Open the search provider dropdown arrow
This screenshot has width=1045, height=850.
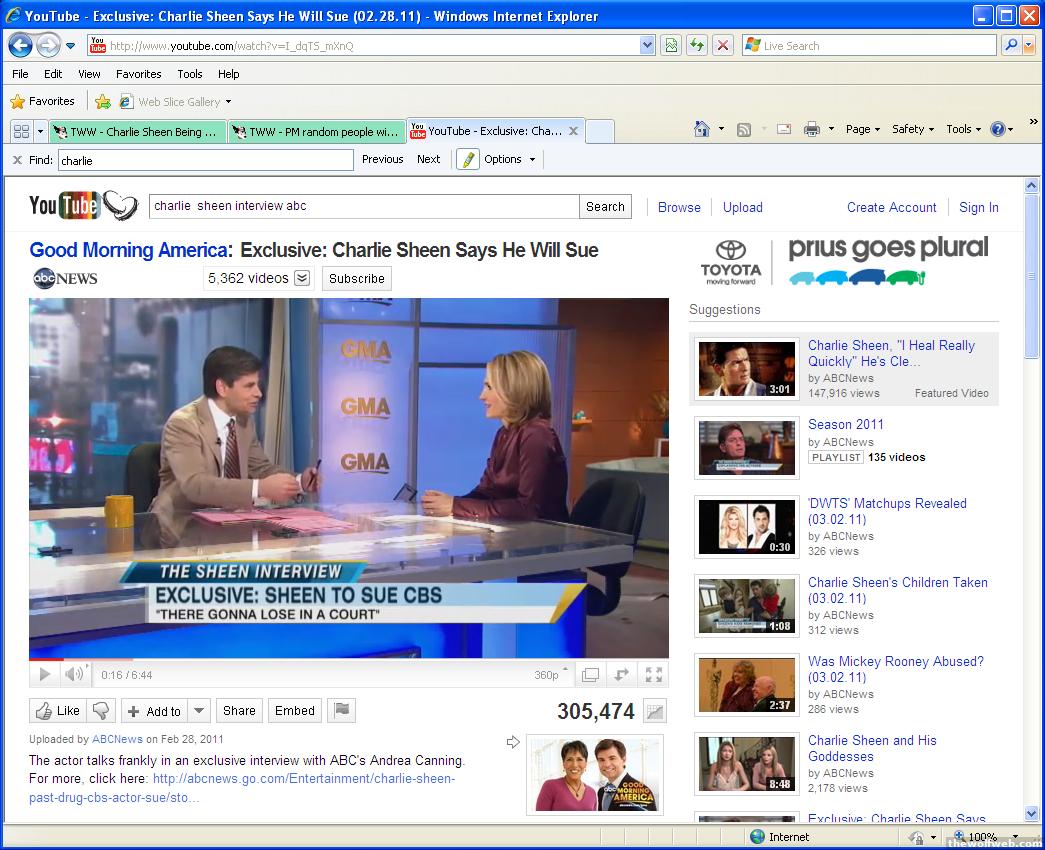[x=1029, y=45]
